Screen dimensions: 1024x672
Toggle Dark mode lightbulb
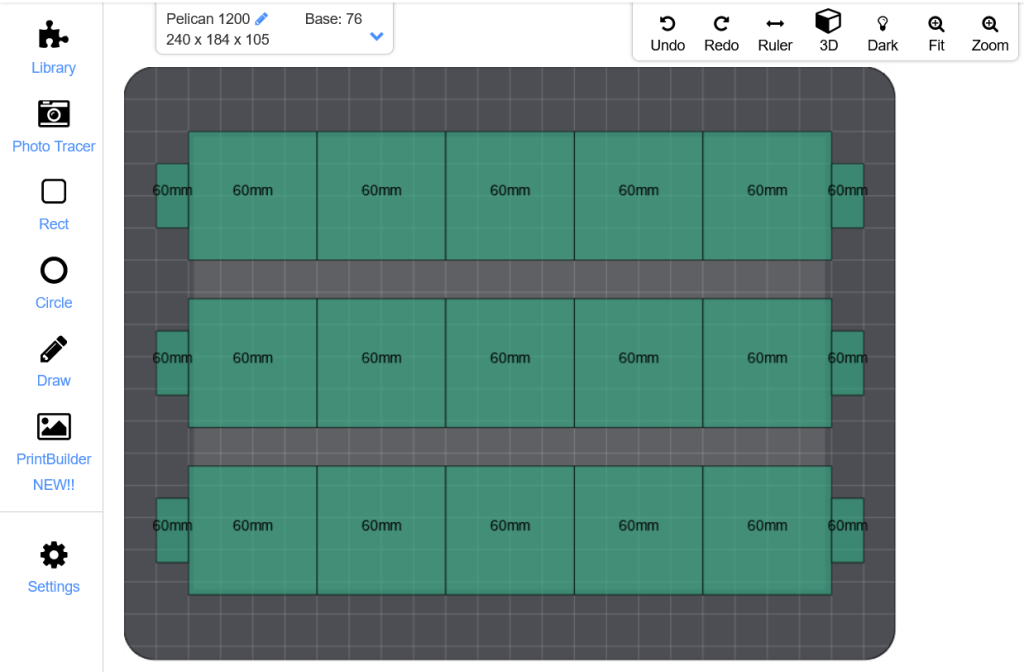882,24
